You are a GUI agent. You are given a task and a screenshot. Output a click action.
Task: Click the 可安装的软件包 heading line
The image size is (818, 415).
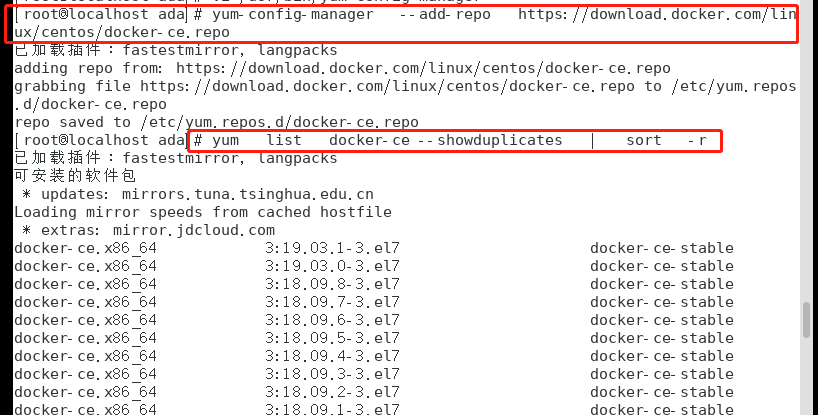68,176
